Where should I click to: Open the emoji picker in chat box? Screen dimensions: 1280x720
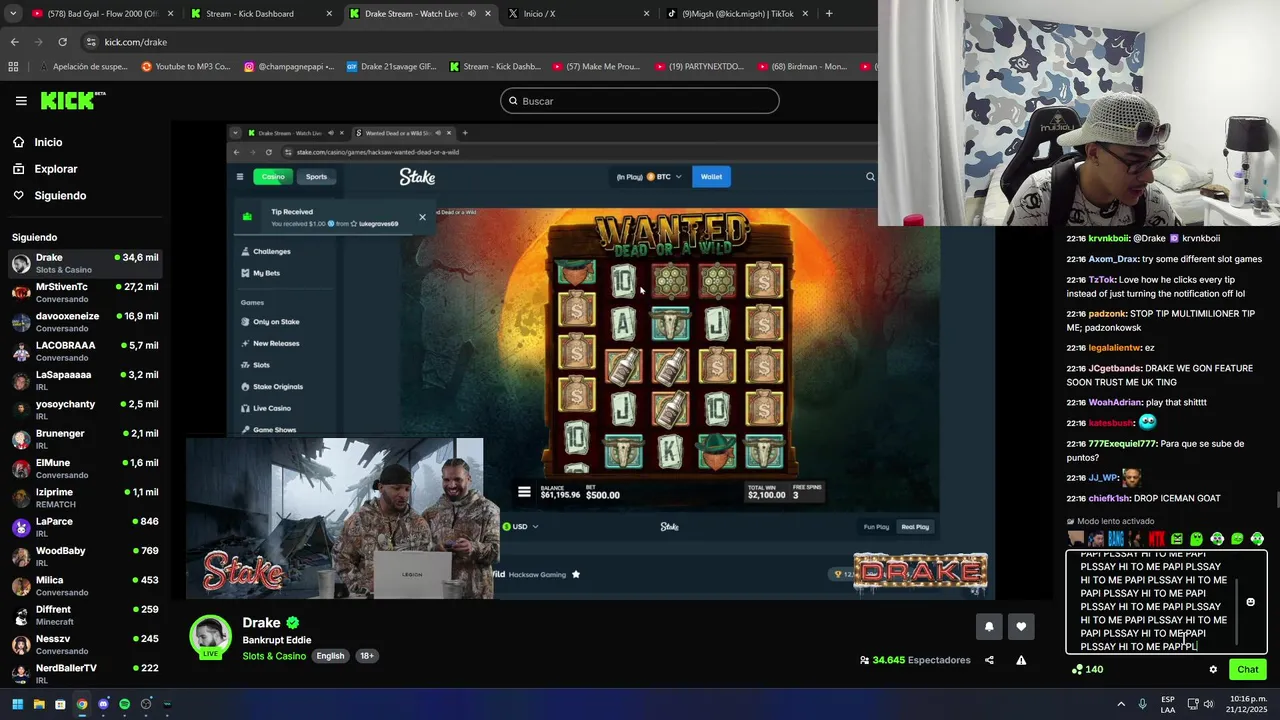pos(1250,602)
